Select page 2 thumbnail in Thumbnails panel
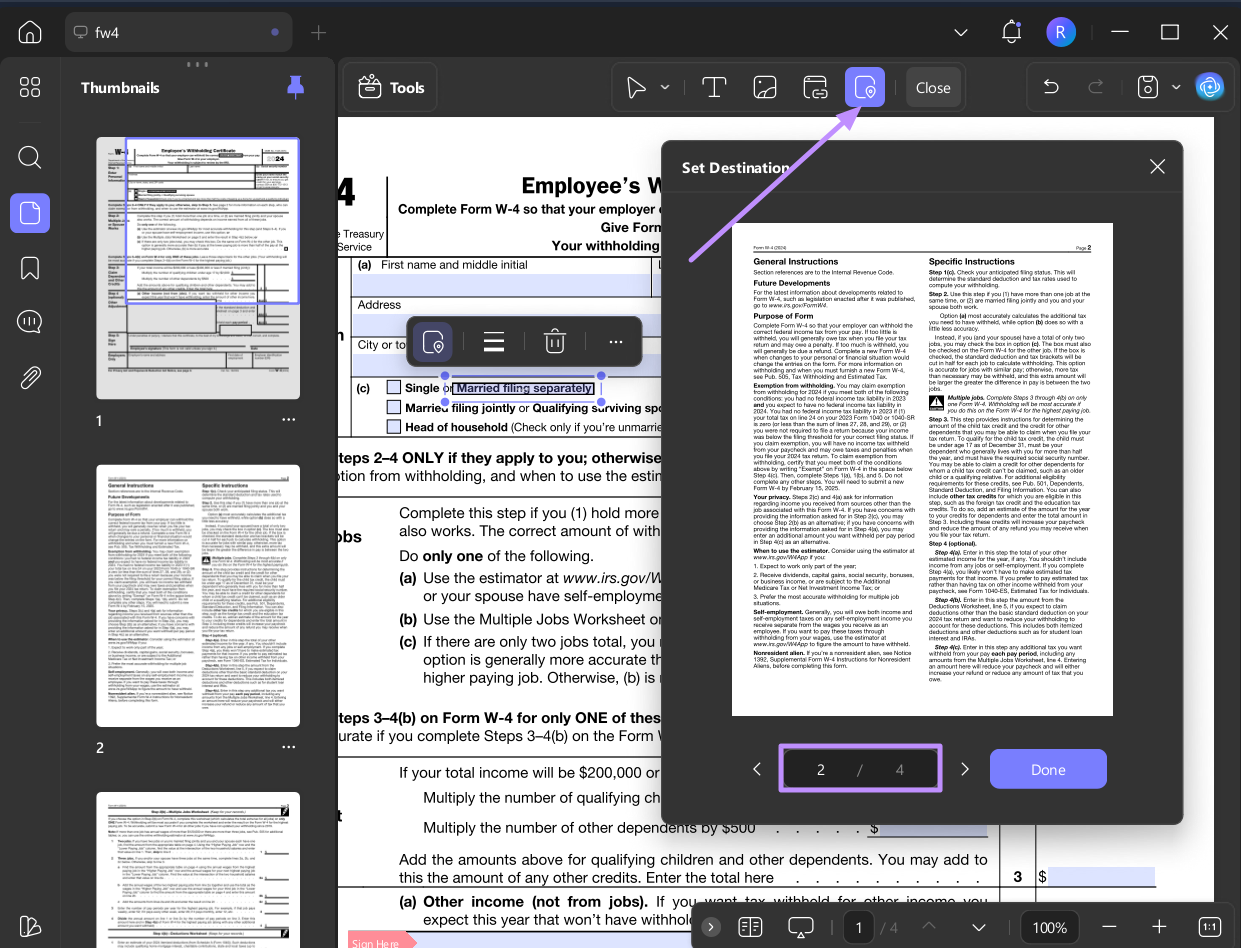 tap(197, 595)
